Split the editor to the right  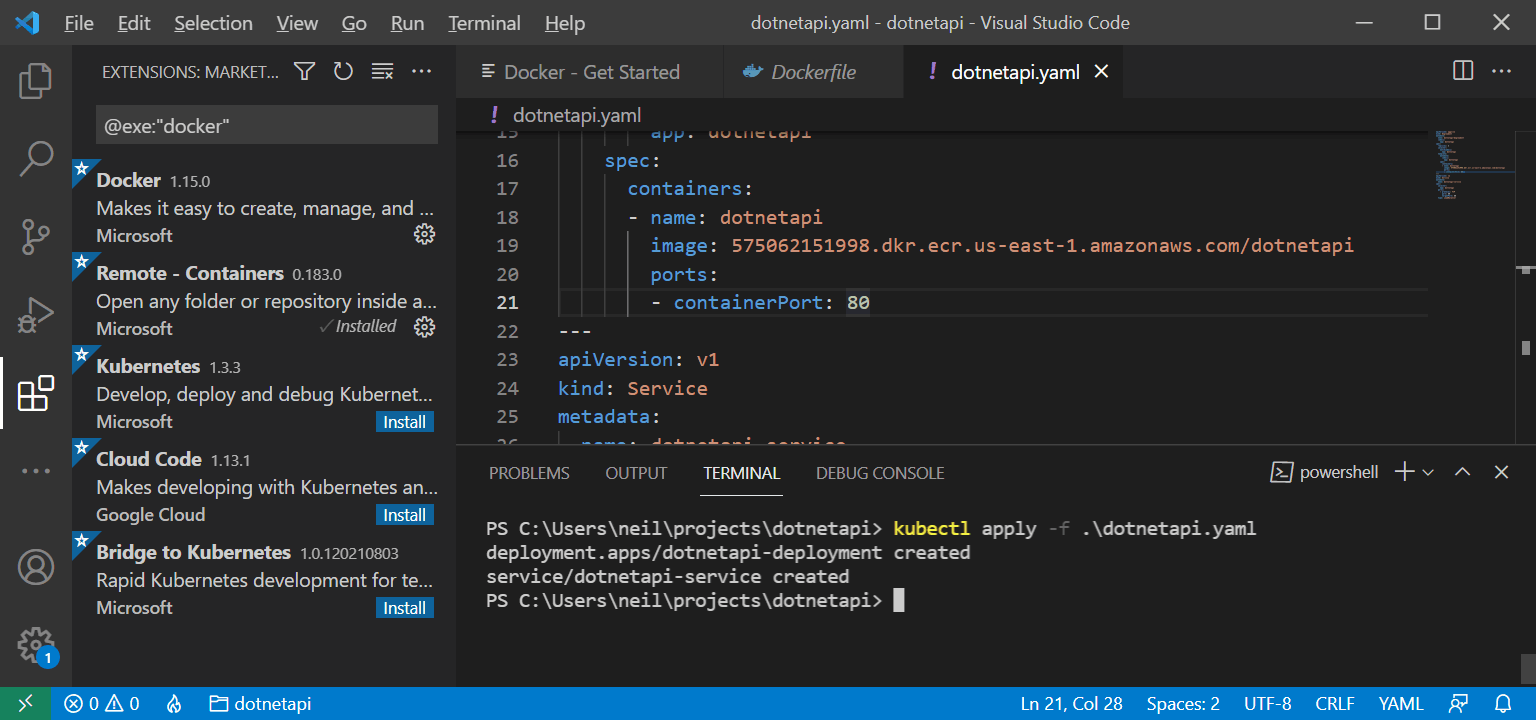pos(1463,71)
